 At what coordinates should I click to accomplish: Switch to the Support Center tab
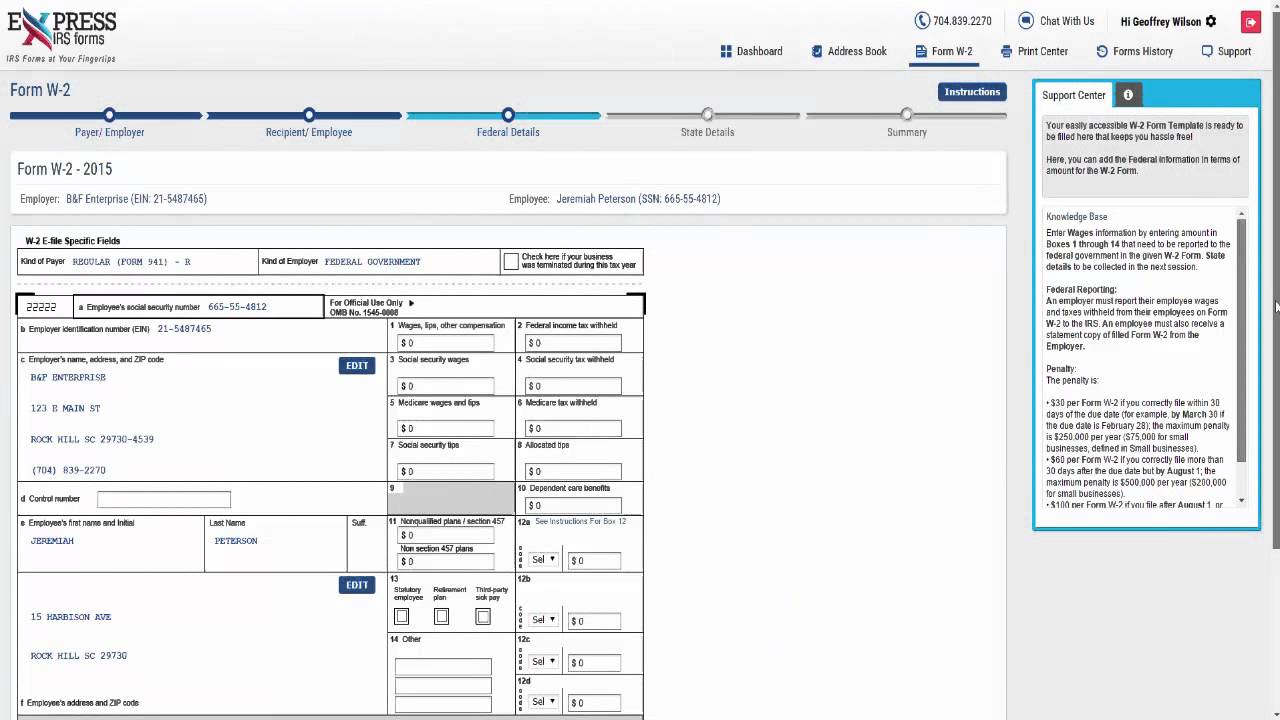pyautogui.click(x=1074, y=95)
